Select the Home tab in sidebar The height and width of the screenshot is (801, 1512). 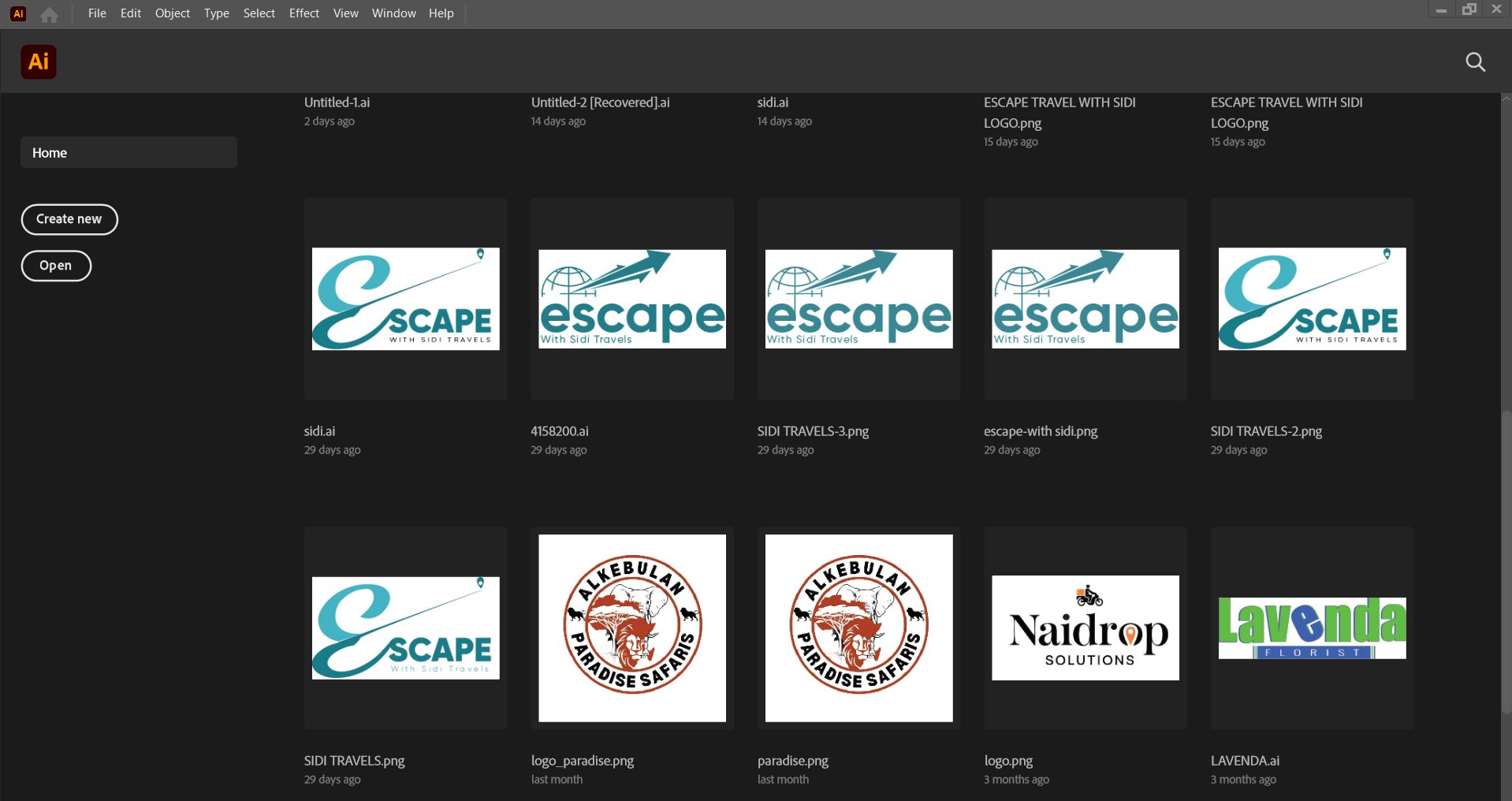point(128,152)
